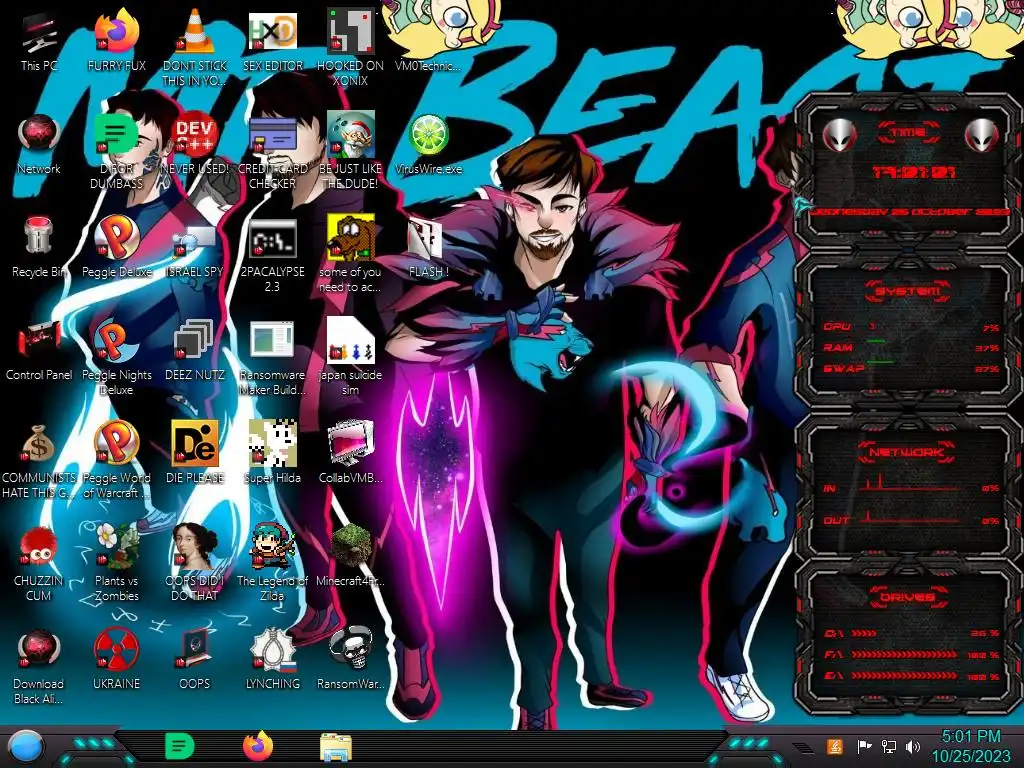The width and height of the screenshot is (1024, 768).
Task: Click the CPU usage row in gadget
Action: point(912,327)
